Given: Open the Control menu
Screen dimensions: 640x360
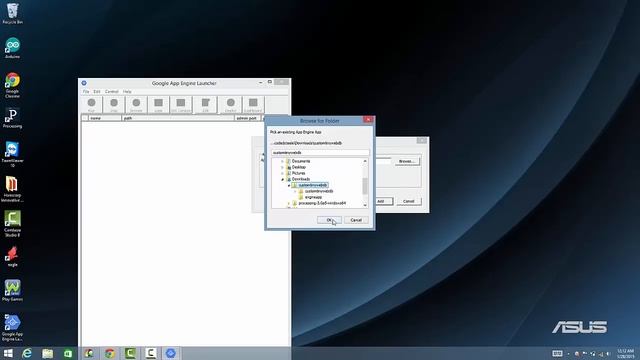Looking at the screenshot, I should point(111,91).
